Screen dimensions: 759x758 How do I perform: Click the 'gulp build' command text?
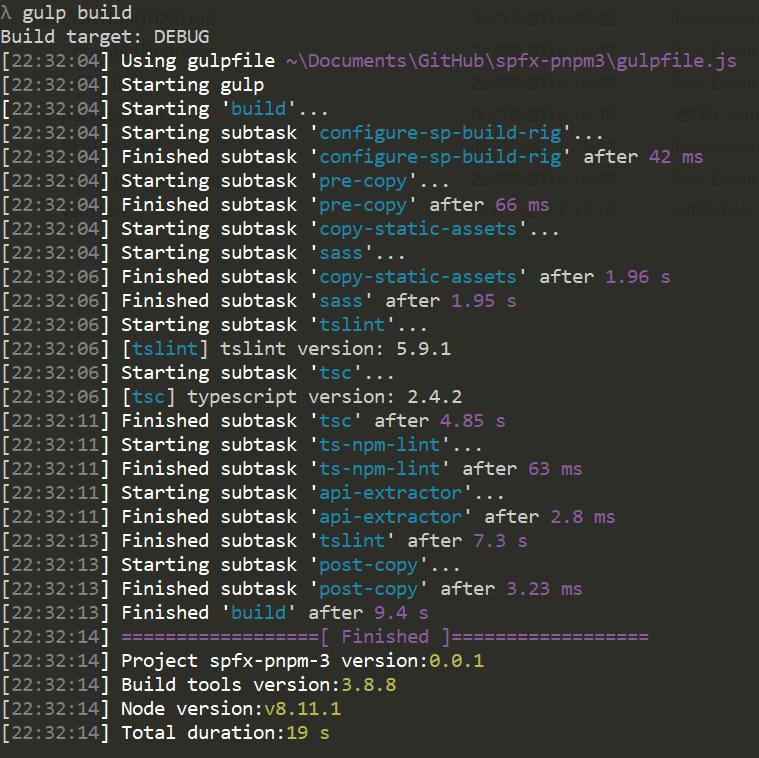tap(76, 13)
